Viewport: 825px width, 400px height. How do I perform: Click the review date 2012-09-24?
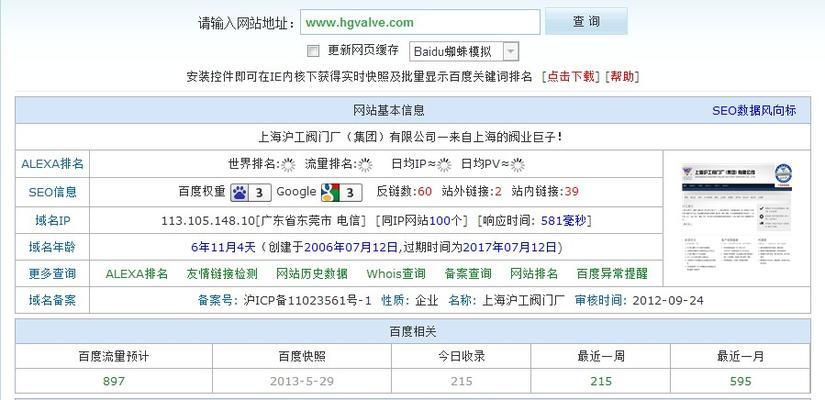[x=668, y=301]
